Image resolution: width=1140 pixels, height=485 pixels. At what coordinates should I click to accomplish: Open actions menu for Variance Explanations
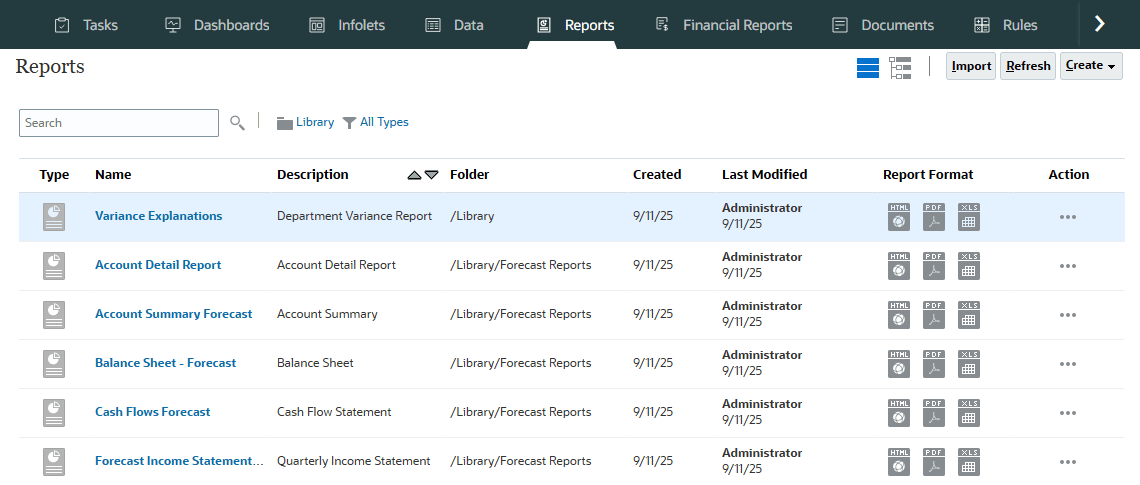tap(1067, 217)
